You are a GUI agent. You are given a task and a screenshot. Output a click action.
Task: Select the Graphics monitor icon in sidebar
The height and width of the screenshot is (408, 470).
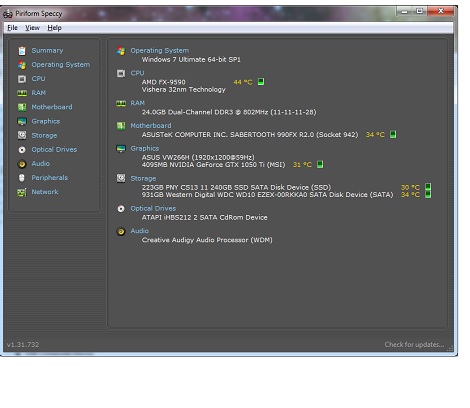[x=22, y=121]
